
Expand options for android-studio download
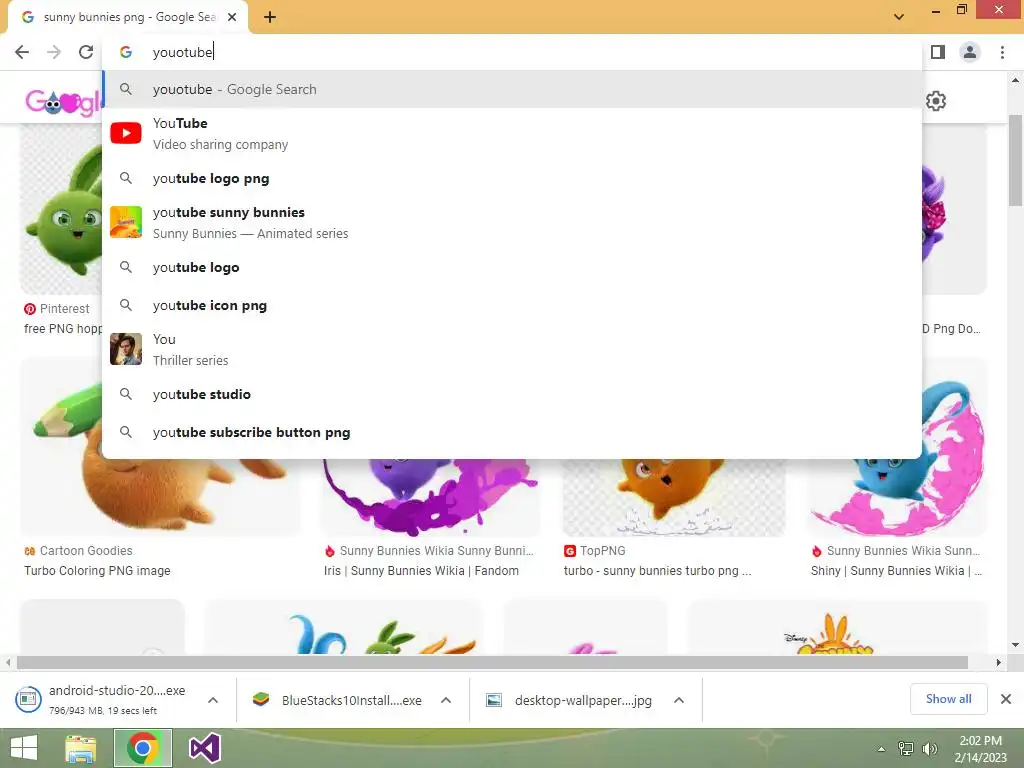[x=213, y=700]
